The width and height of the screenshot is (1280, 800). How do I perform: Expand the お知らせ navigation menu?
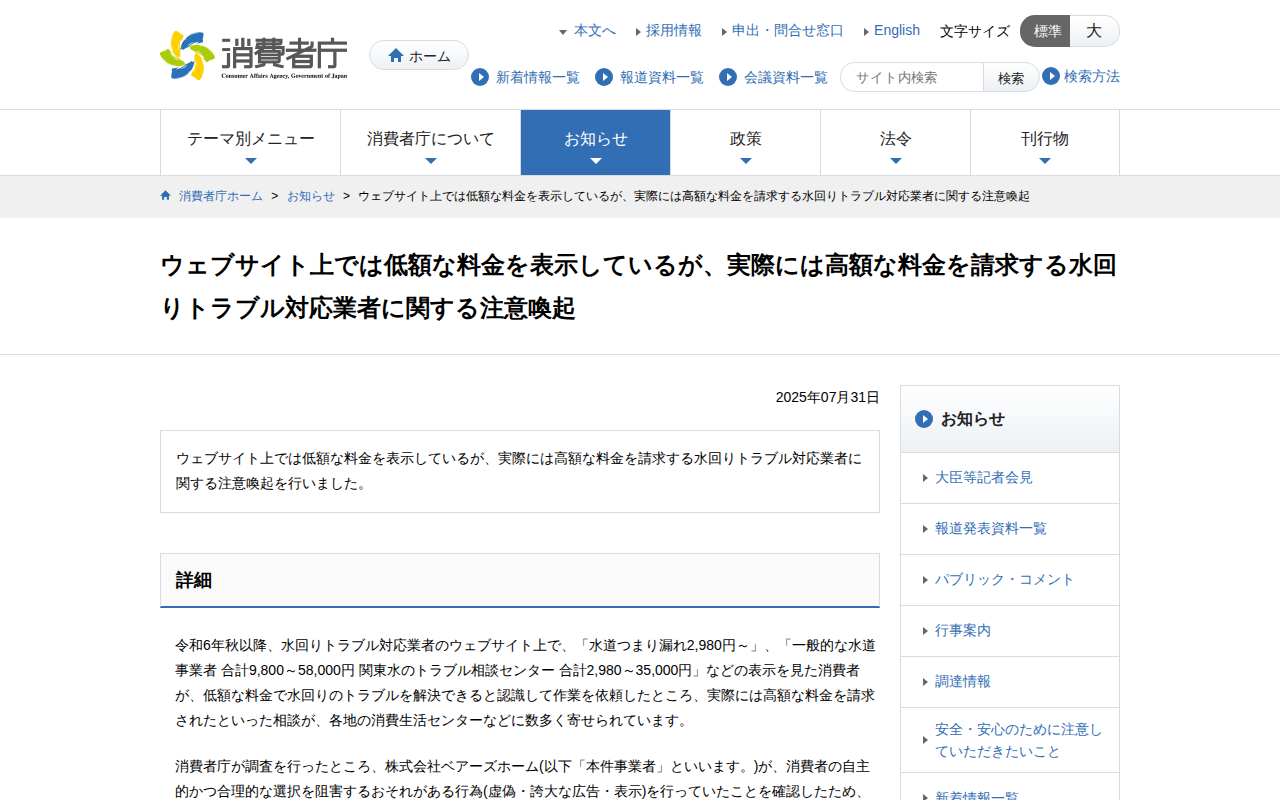click(x=596, y=142)
